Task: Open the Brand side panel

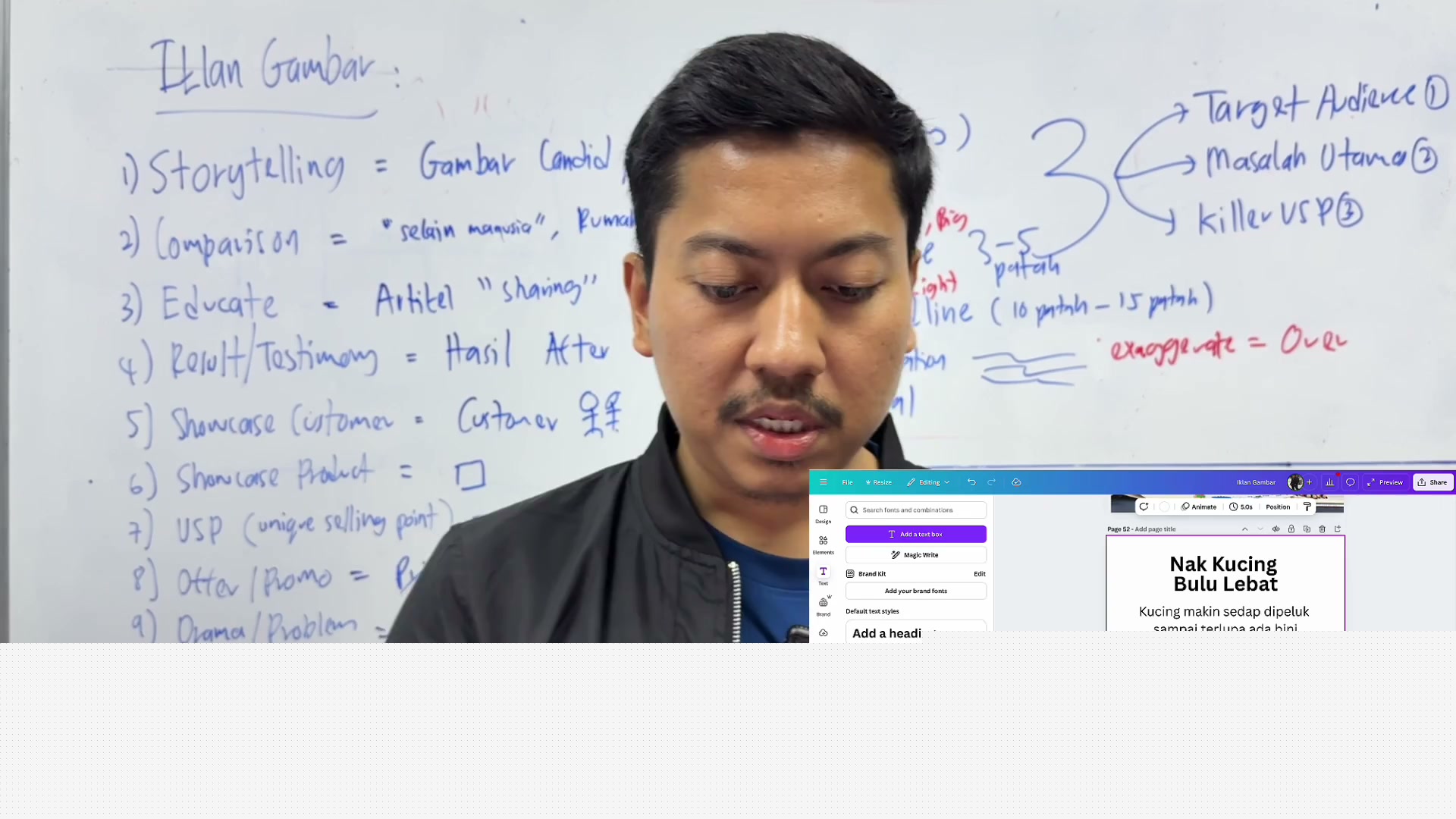Action: click(824, 606)
